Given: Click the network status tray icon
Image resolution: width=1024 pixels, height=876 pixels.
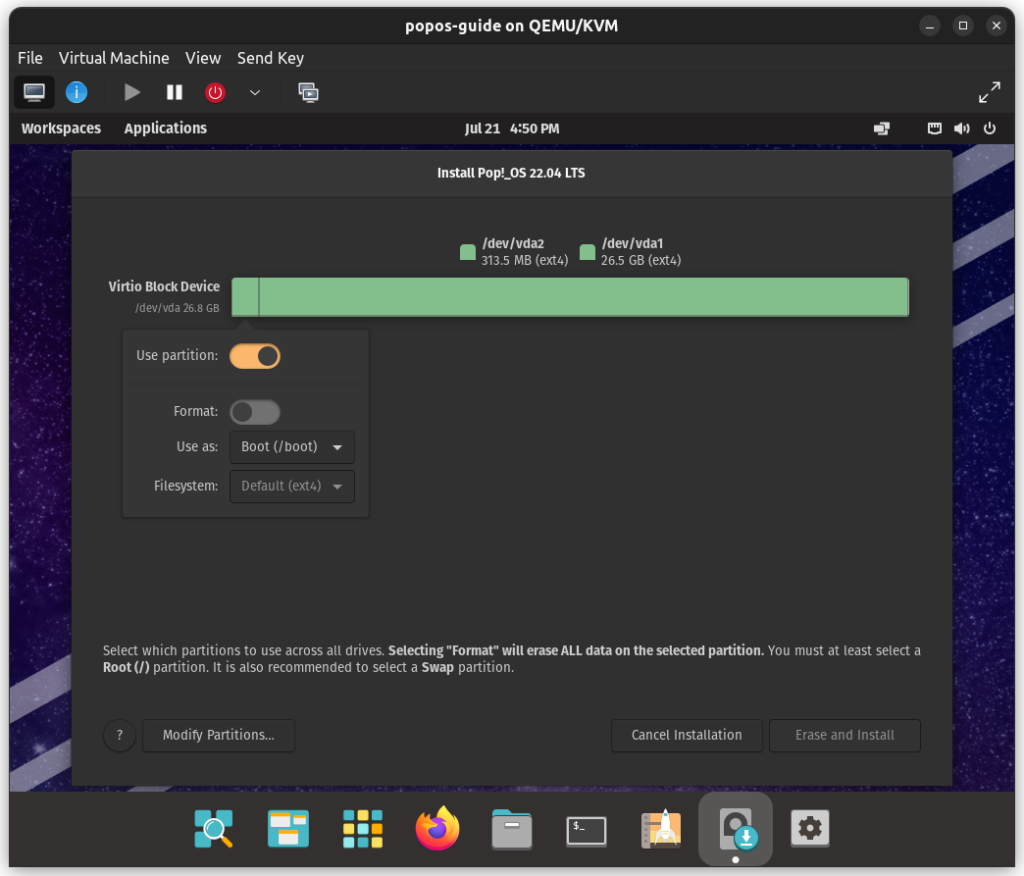Looking at the screenshot, I should 882,129.
